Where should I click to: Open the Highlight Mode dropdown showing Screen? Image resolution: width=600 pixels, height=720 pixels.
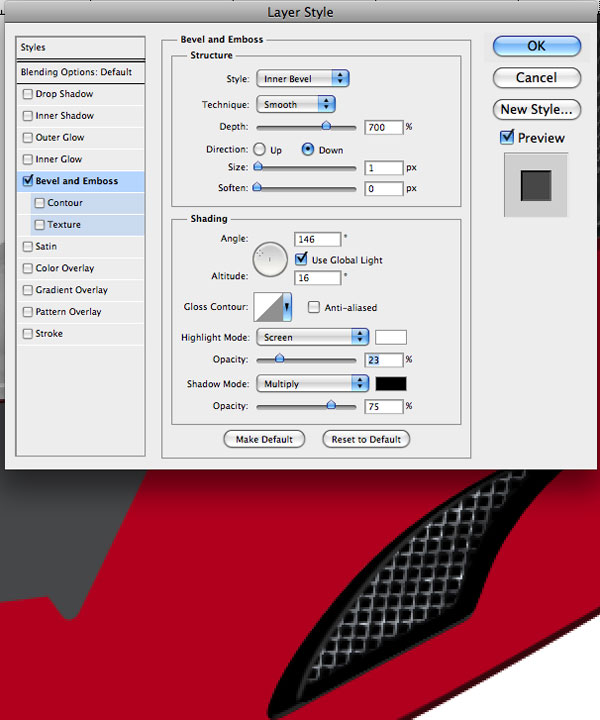(313, 337)
